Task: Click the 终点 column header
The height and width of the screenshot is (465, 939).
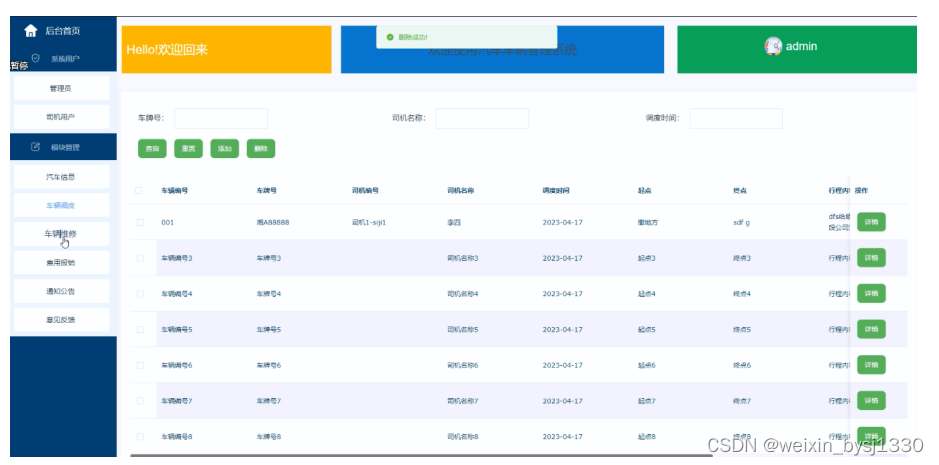Action: click(x=740, y=191)
